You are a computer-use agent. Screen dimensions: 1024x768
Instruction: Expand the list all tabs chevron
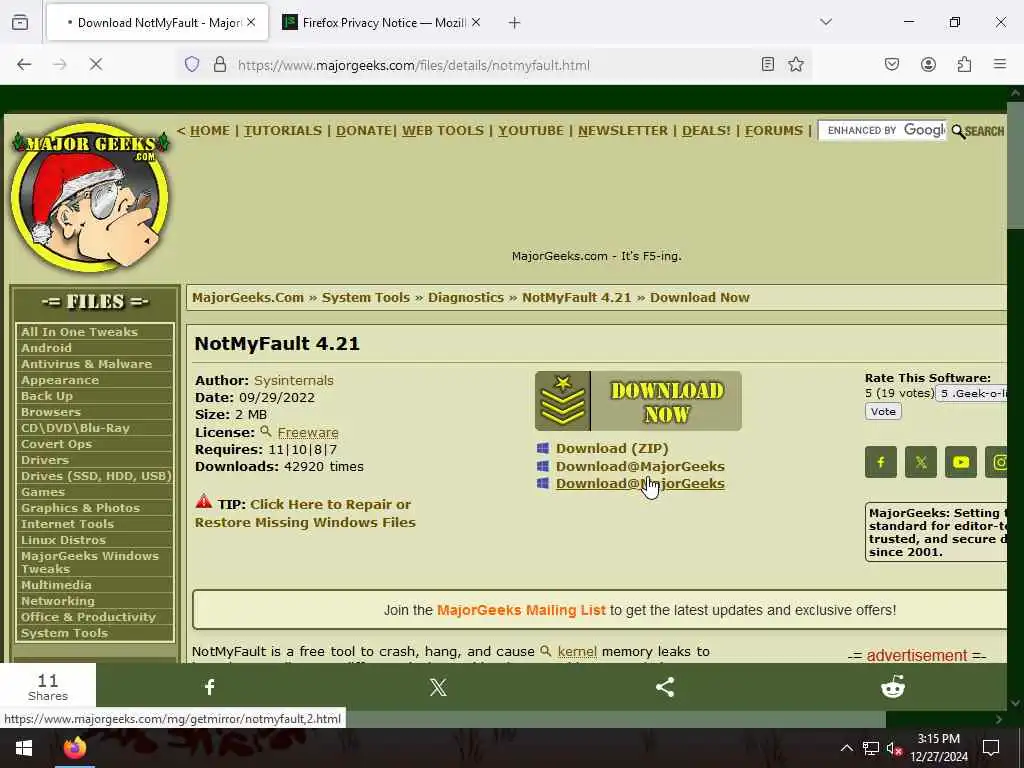(826, 23)
